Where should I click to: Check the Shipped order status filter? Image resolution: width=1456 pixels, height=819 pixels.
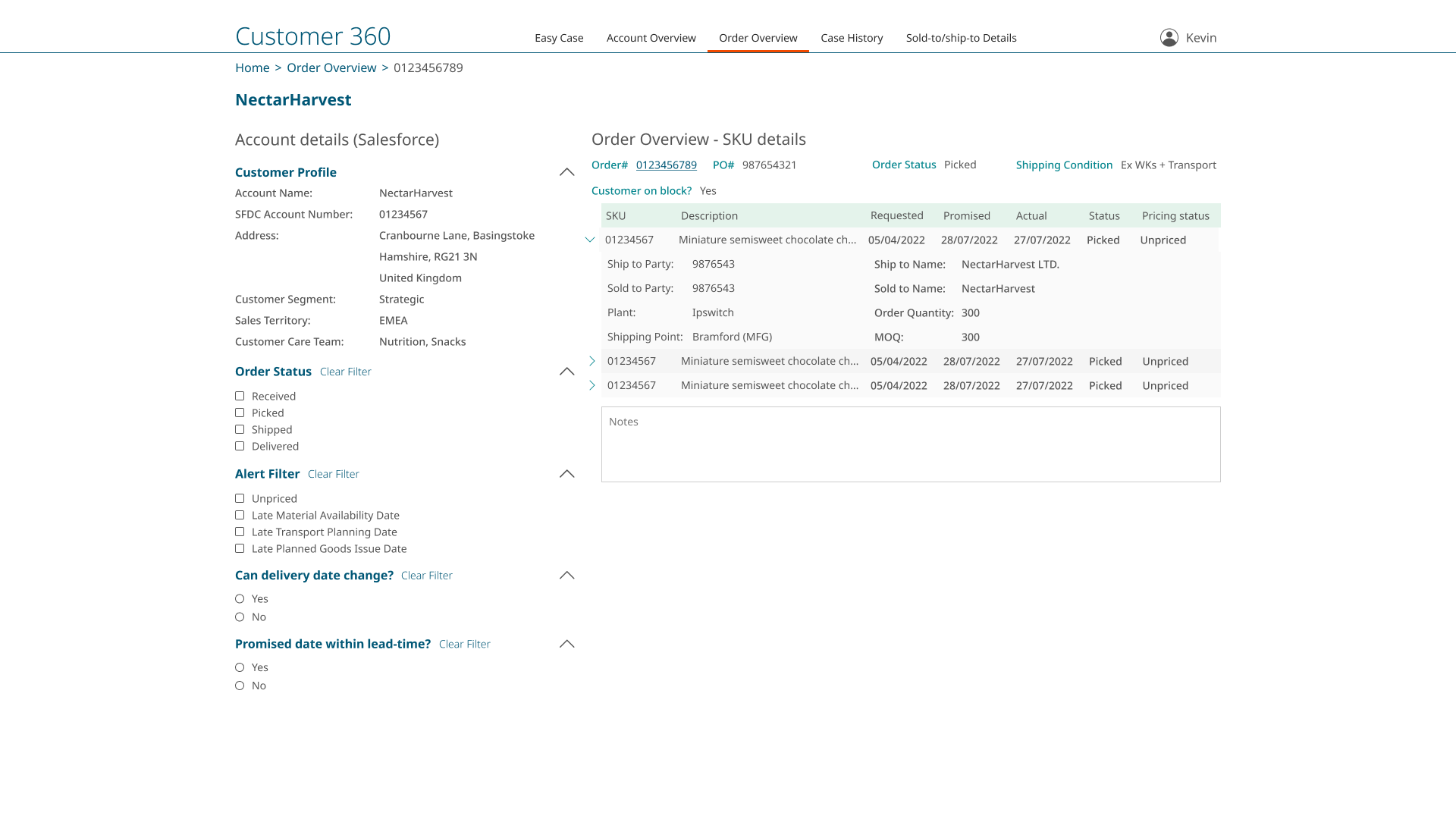point(240,429)
